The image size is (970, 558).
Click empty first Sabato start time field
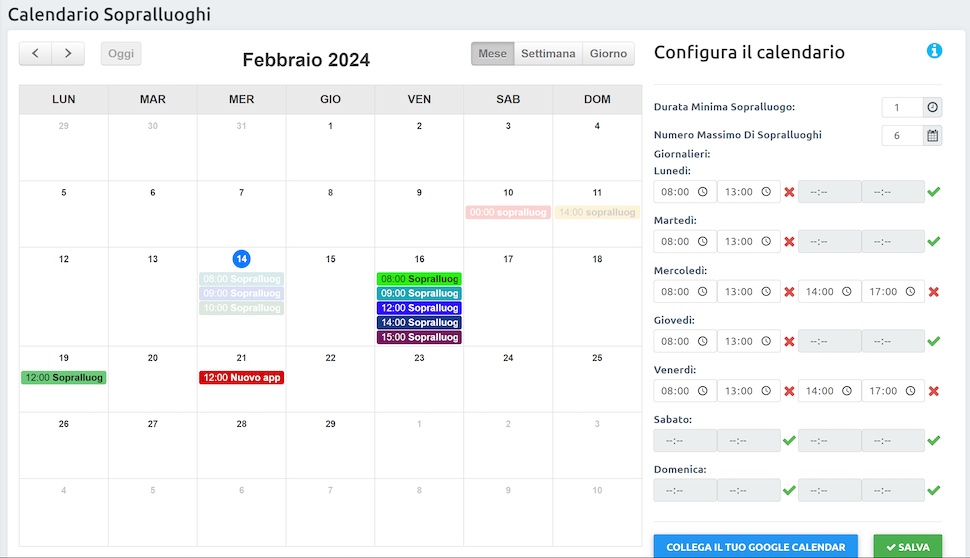point(685,440)
